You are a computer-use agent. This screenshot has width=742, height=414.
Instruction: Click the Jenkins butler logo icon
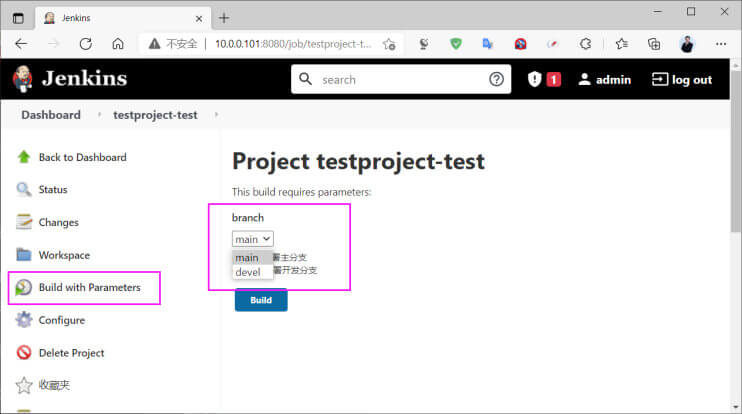pos(23,79)
